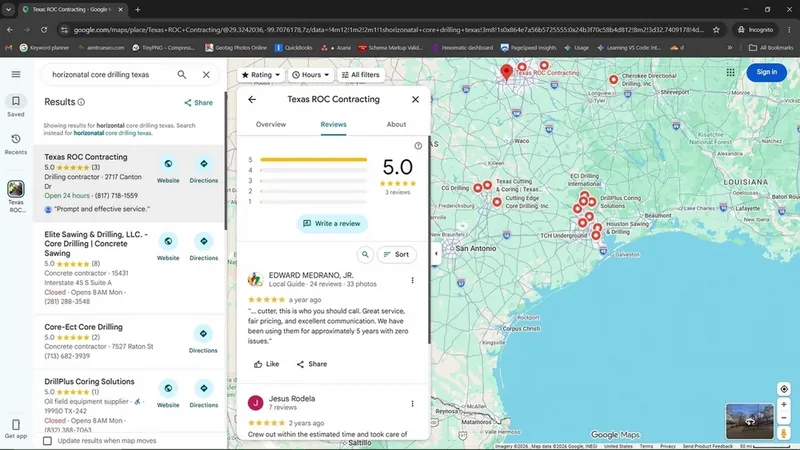Get directions to Elite Sawing & Drilling

pyautogui.click(x=204, y=241)
